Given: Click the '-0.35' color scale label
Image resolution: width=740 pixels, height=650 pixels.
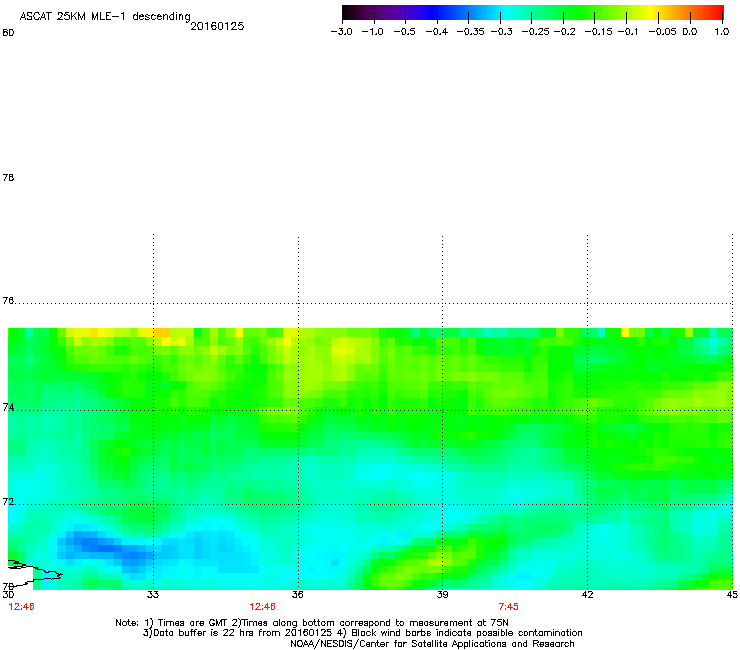Looking at the screenshot, I should click(x=471, y=32).
